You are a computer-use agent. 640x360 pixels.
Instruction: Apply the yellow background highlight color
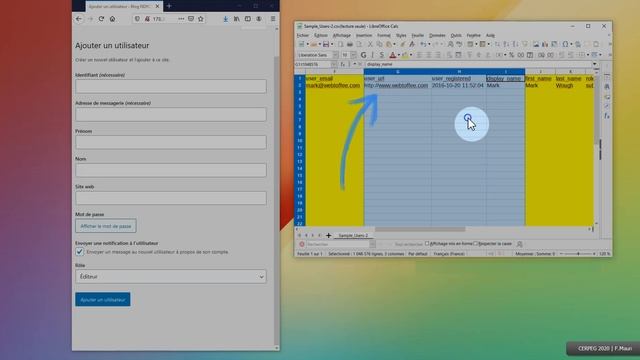[405, 55]
